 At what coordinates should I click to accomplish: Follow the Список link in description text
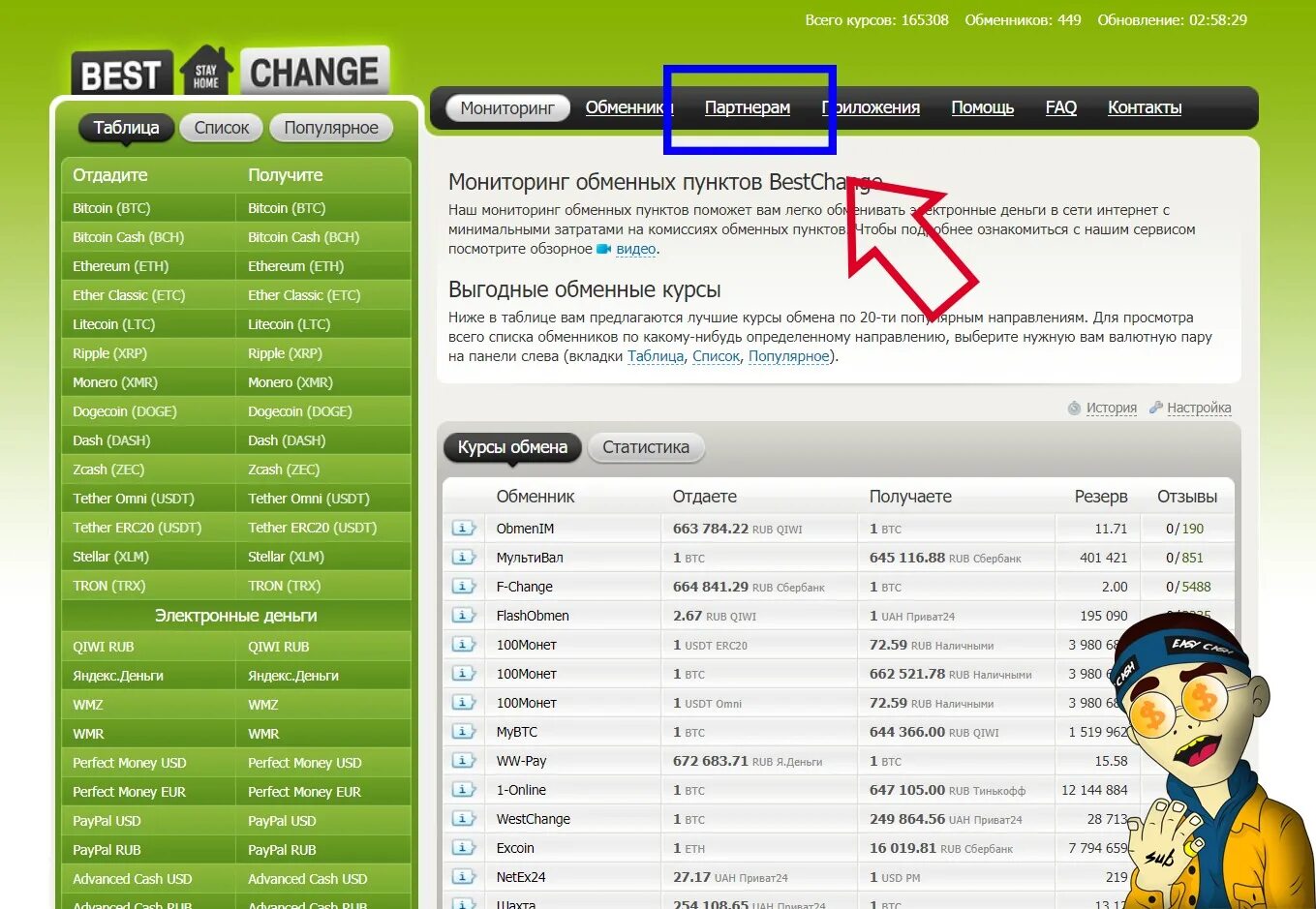pos(716,356)
